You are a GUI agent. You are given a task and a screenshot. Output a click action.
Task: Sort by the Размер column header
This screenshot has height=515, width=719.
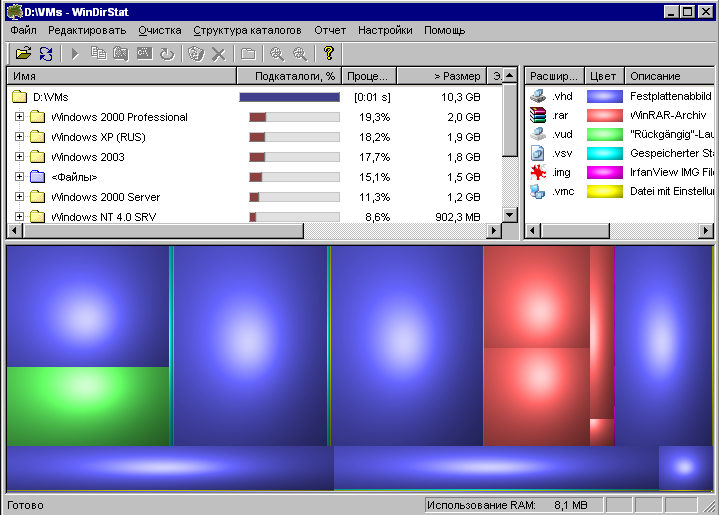442,76
